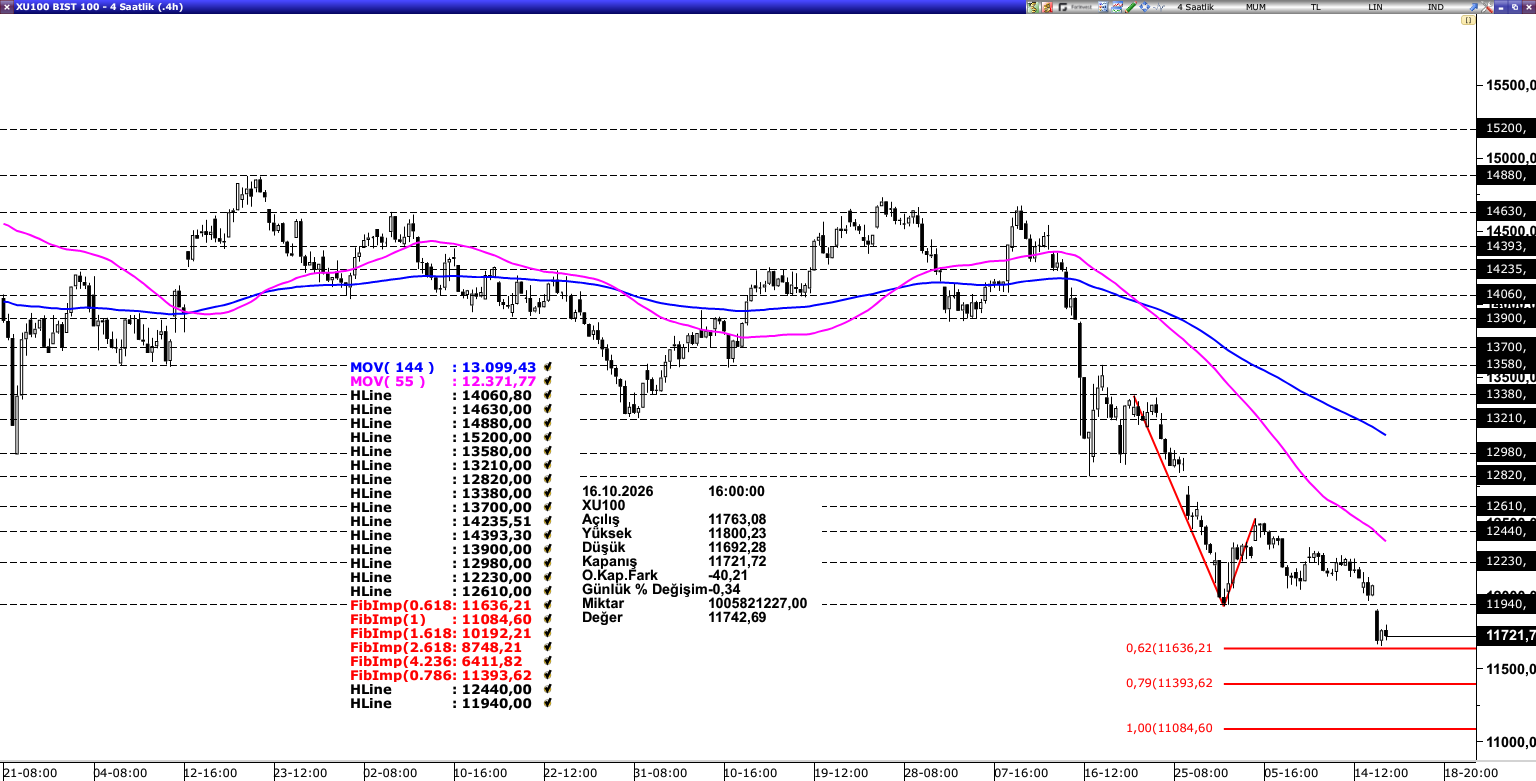The image size is (1536, 781).
Task: Open the 4 Saatlik period selector
Action: click(x=1195, y=7)
